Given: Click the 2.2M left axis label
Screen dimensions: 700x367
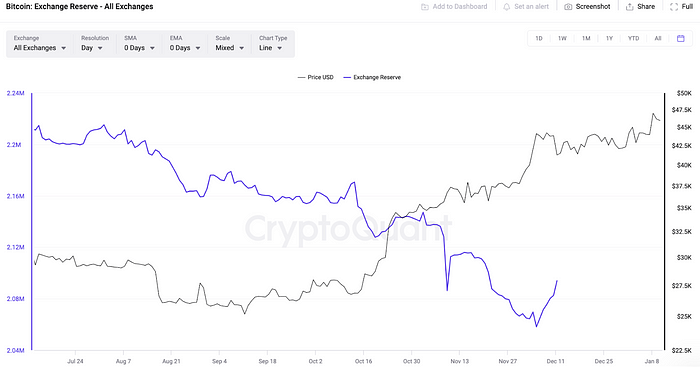Looking at the screenshot, I should pyautogui.click(x=13, y=145).
